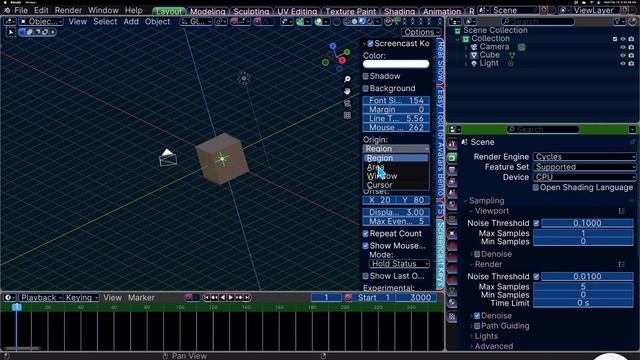
Task: Enable the Path Guiding checkbox
Action: click(x=477, y=326)
